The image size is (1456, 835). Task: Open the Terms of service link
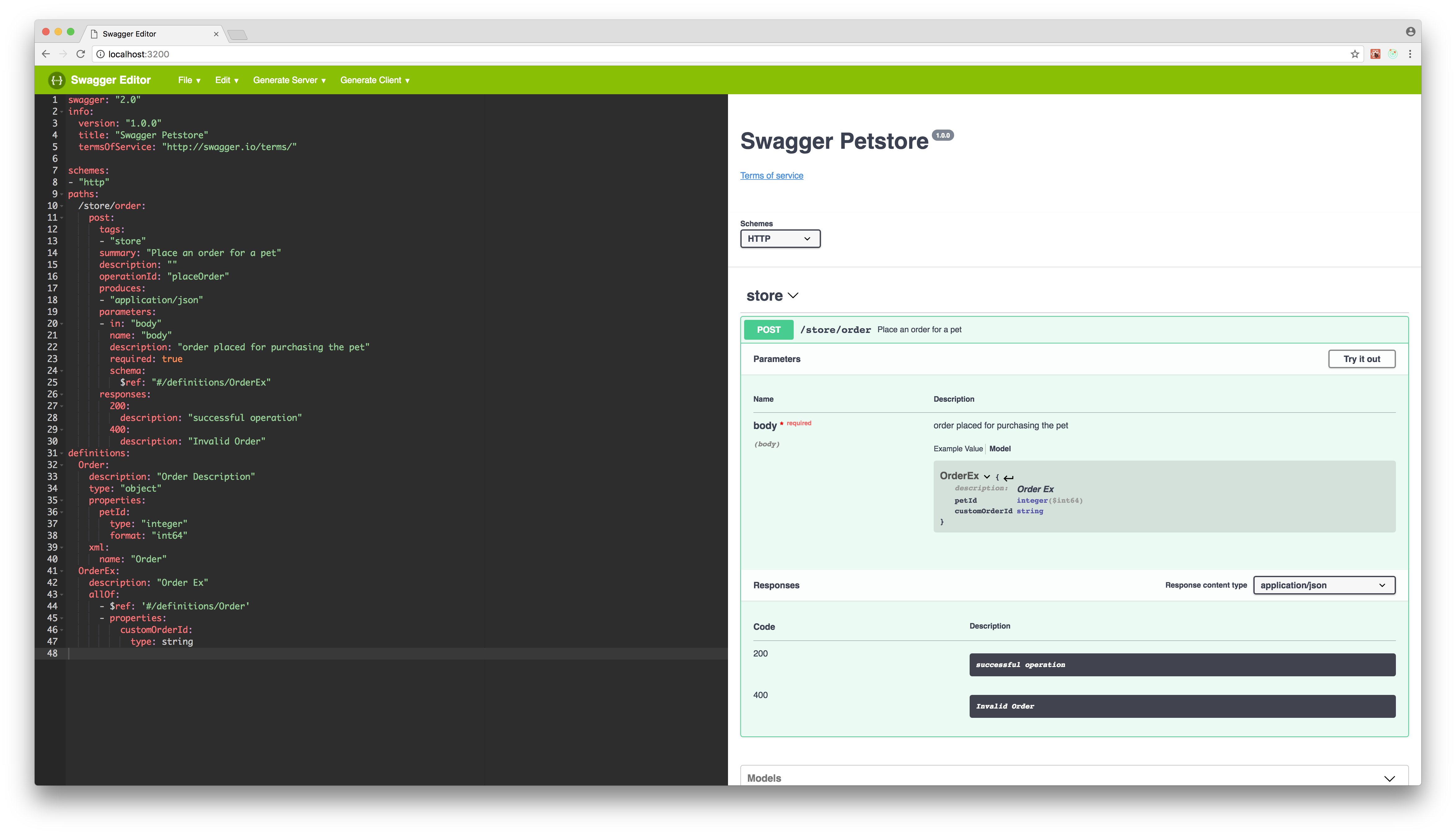(771, 175)
